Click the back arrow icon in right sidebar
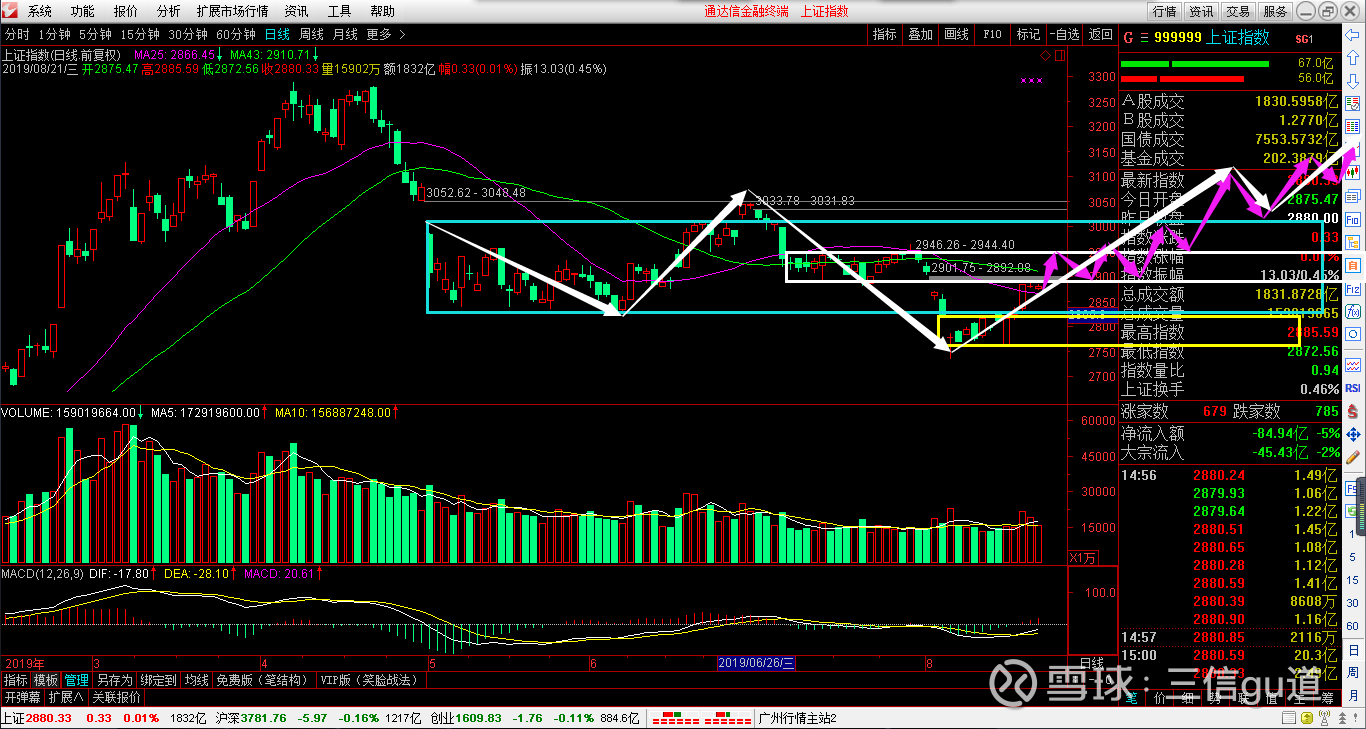Viewport: 1366px width, 729px height. pos(1351,35)
